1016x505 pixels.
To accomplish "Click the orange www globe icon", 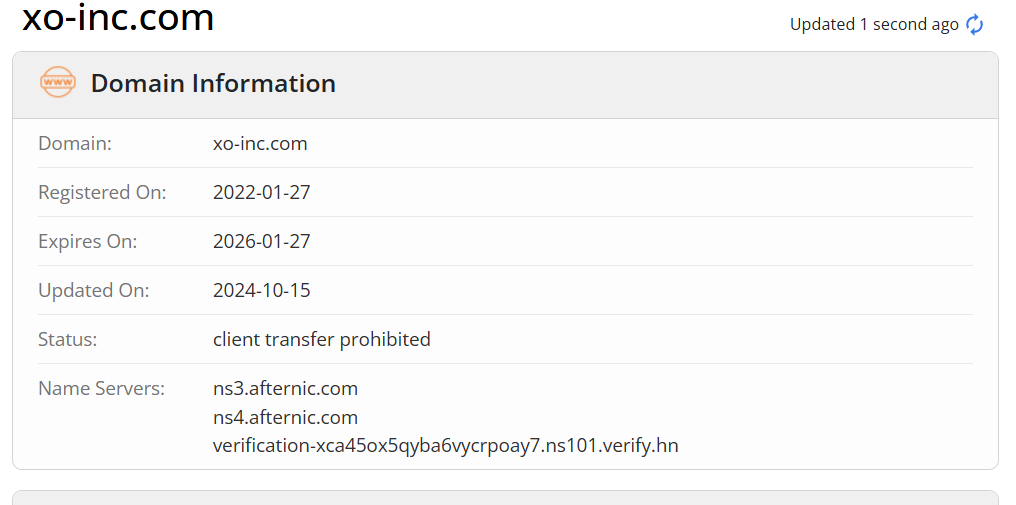I will tap(58, 82).
